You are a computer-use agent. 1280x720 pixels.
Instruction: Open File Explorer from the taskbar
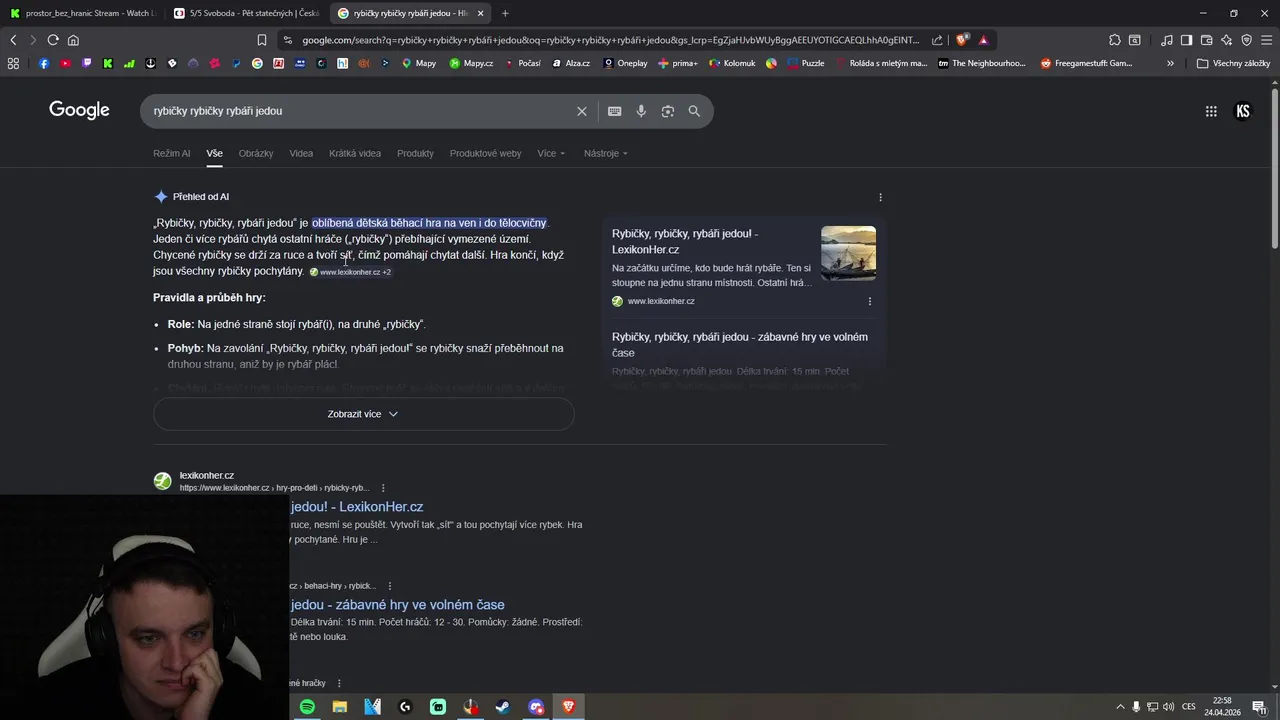tap(340, 707)
